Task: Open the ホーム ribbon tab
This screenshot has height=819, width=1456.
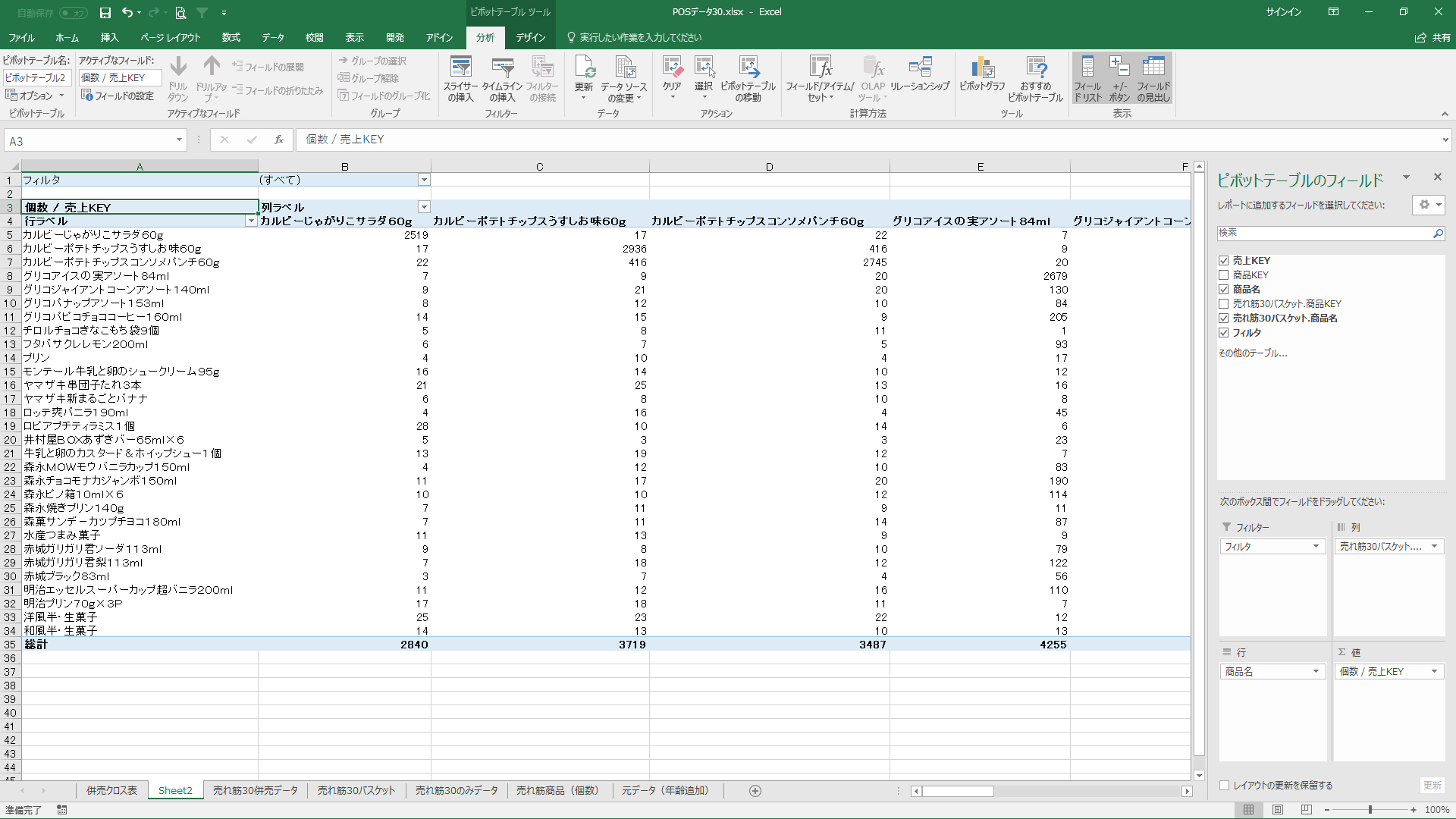Action: (x=67, y=38)
